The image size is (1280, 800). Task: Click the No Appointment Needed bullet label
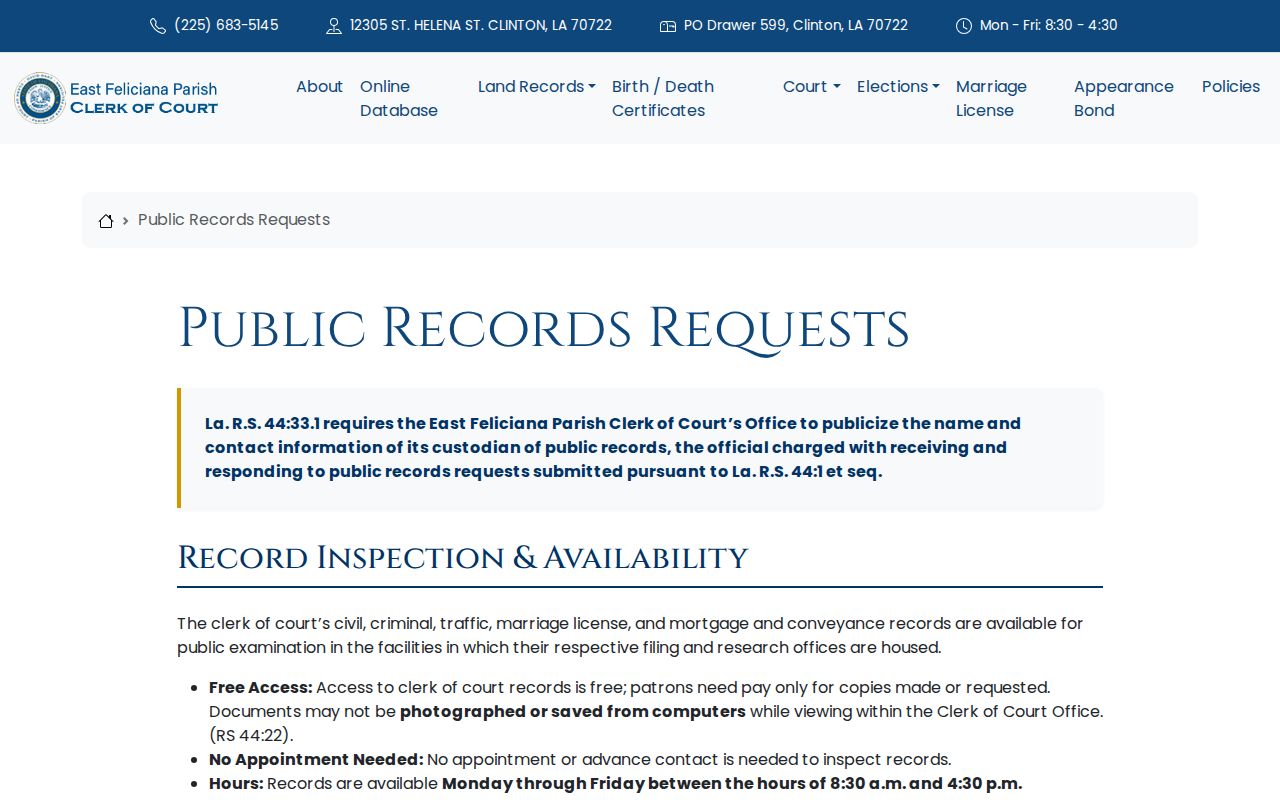[x=316, y=760]
